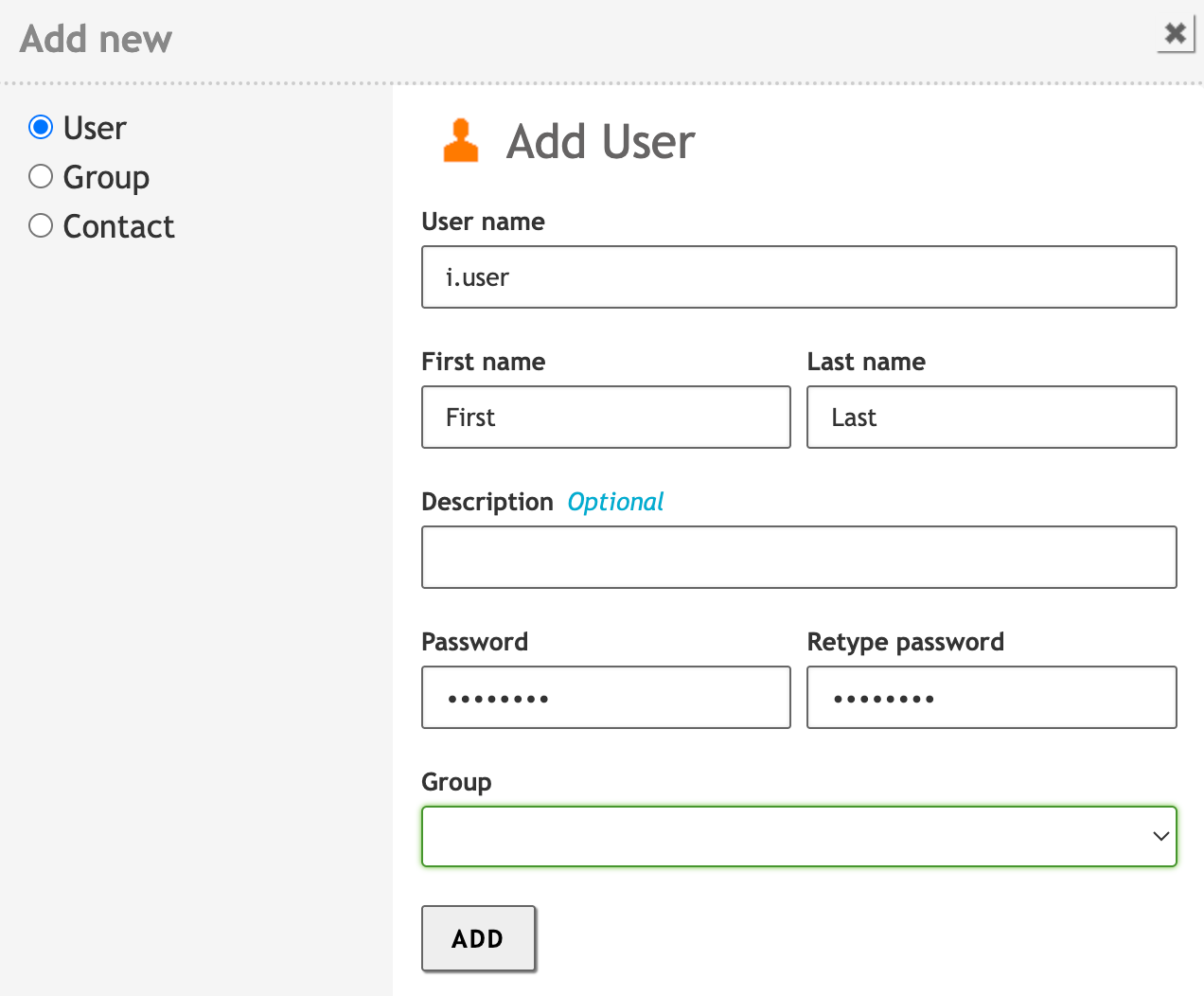Screen dimensions: 1204x996
Task: Click the Description field label
Action: 487,502
